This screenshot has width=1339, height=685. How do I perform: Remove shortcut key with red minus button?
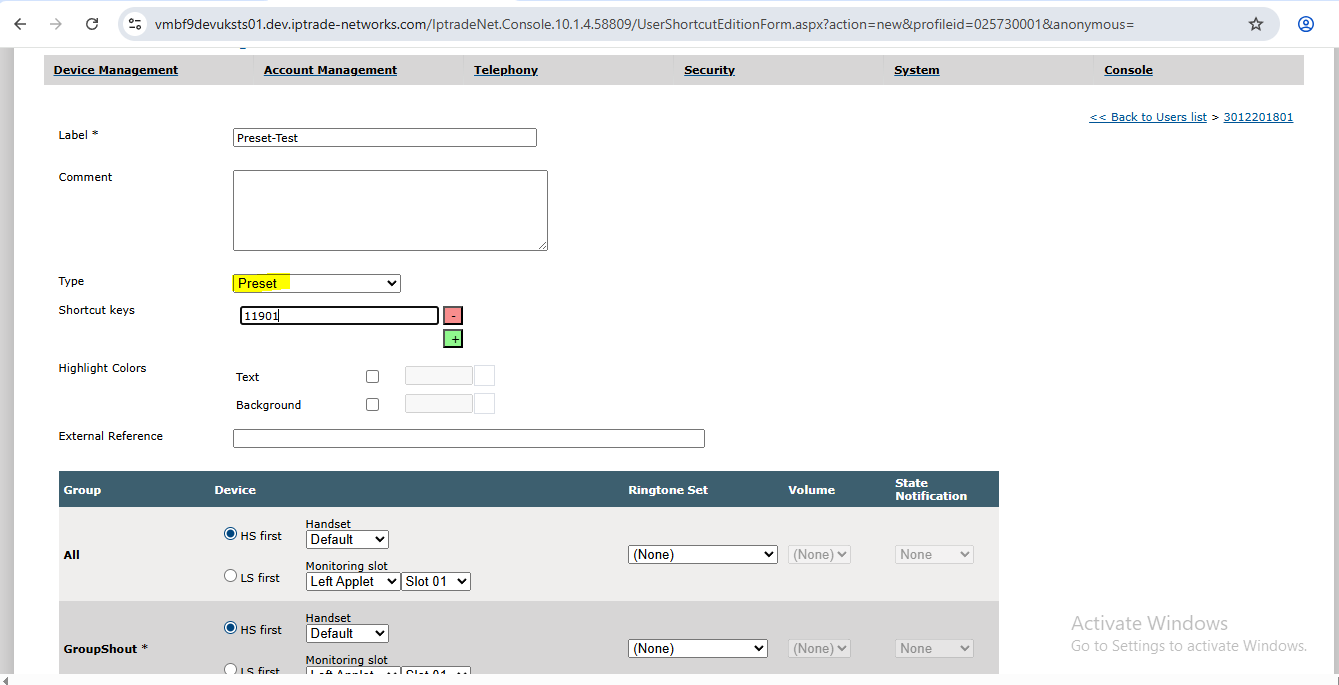pos(453,316)
